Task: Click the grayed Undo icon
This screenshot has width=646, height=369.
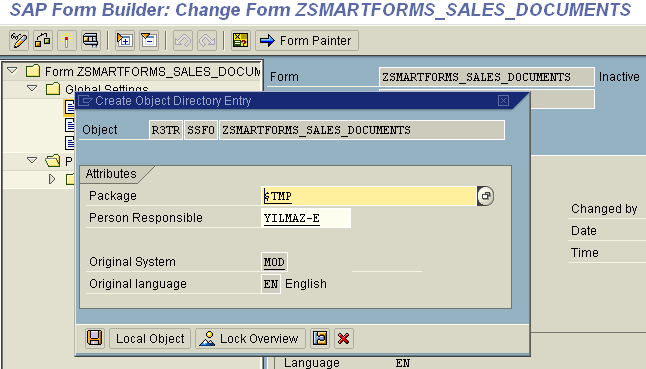Action: [183, 41]
